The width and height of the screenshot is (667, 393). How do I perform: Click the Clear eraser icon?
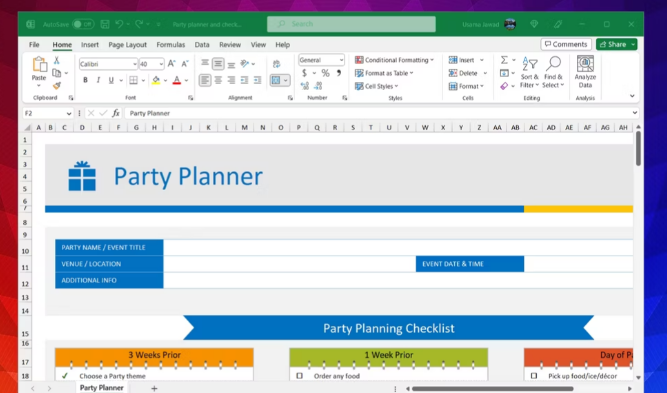tap(504, 86)
